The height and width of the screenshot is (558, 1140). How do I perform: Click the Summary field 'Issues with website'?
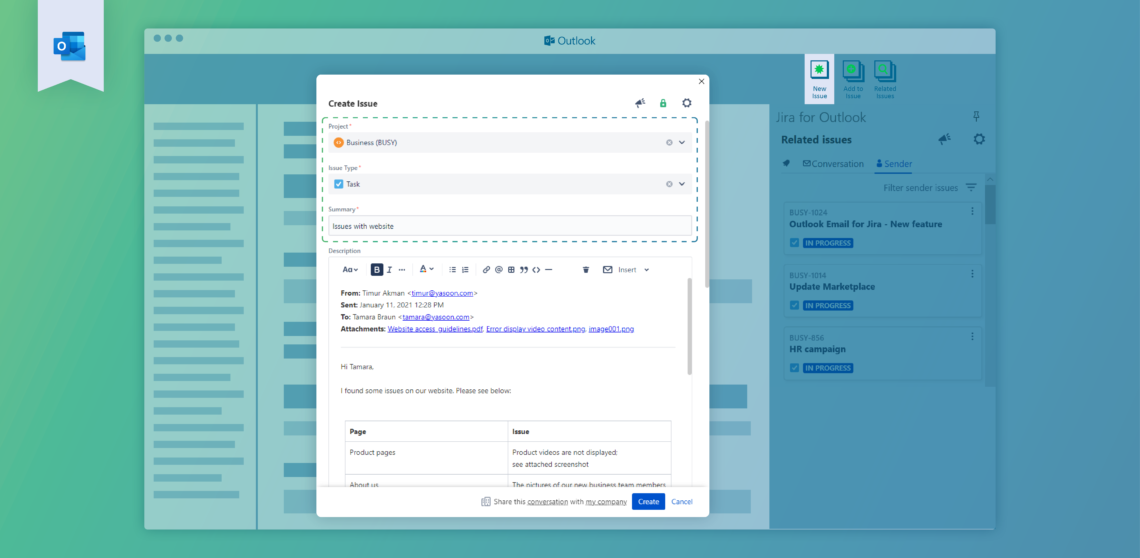pos(510,226)
